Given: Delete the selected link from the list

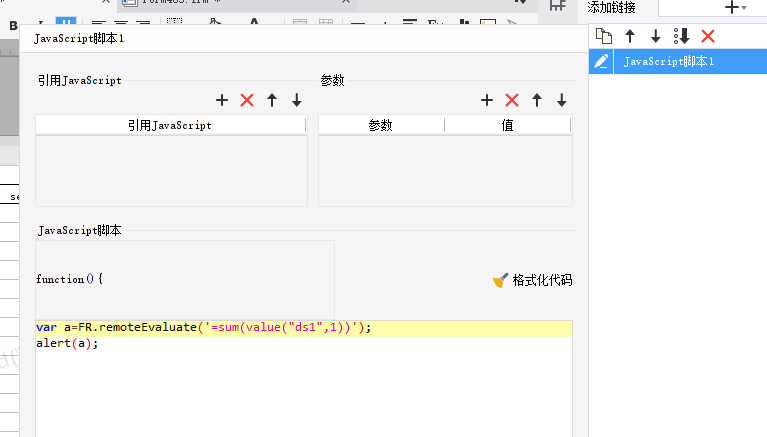Looking at the screenshot, I should (x=708, y=36).
